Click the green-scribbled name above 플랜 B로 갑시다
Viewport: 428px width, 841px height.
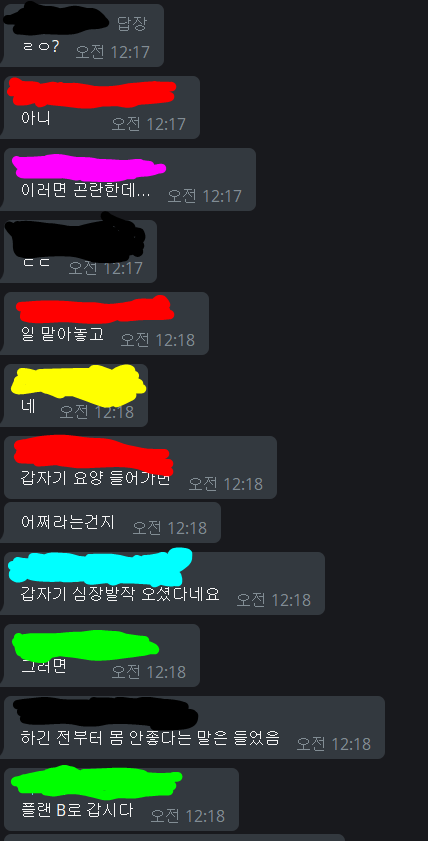coord(97,783)
